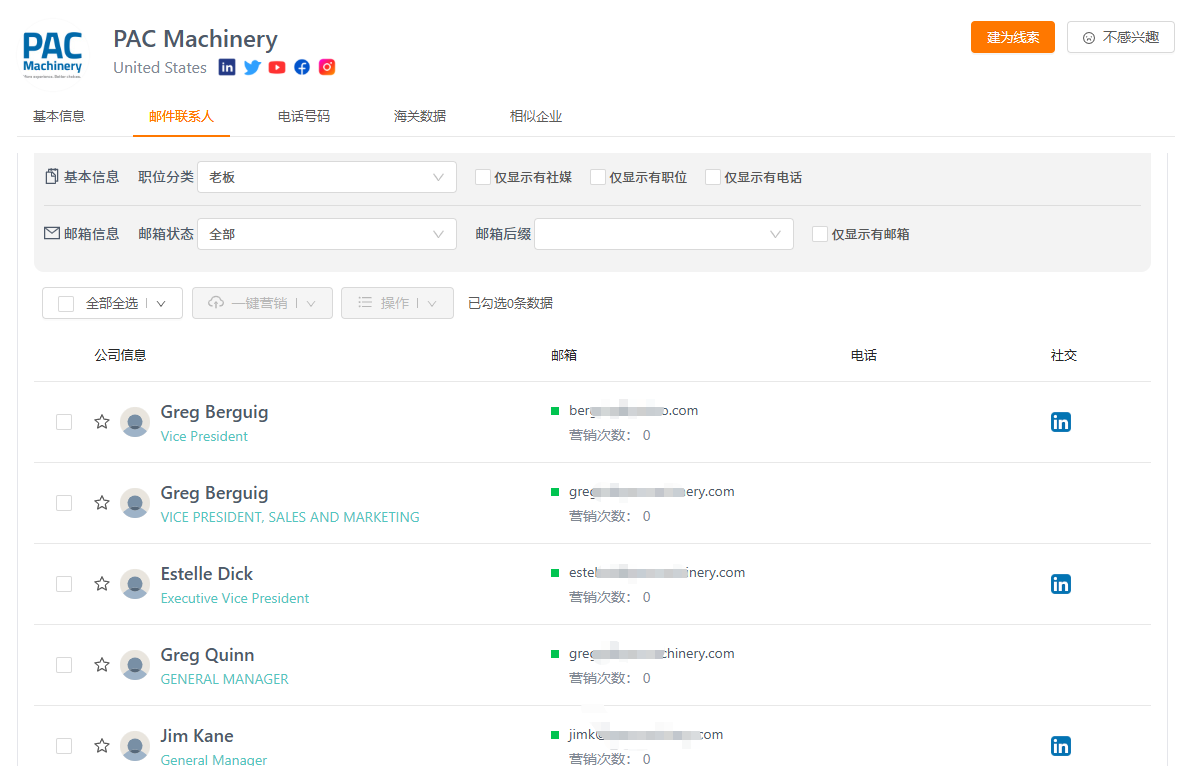The image size is (1181, 766).
Task: Open PAC Machinery Instagram profile icon
Action: (x=327, y=67)
